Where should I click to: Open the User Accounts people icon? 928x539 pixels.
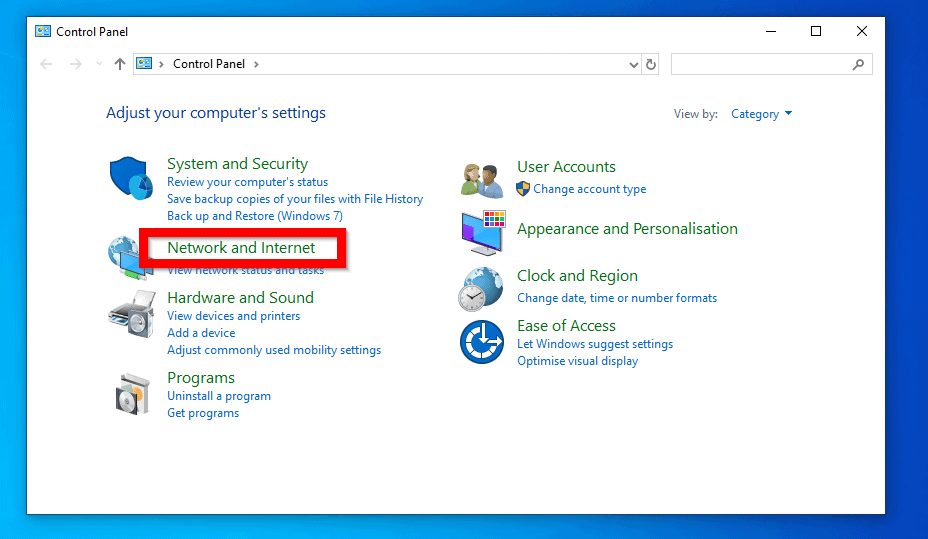482,180
